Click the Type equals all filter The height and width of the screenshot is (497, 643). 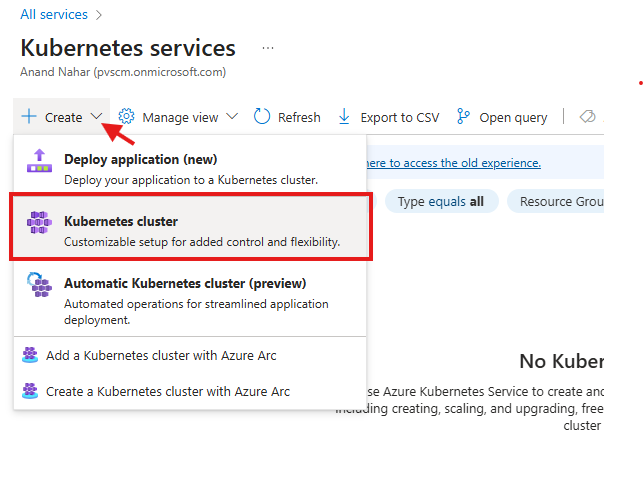(x=442, y=201)
